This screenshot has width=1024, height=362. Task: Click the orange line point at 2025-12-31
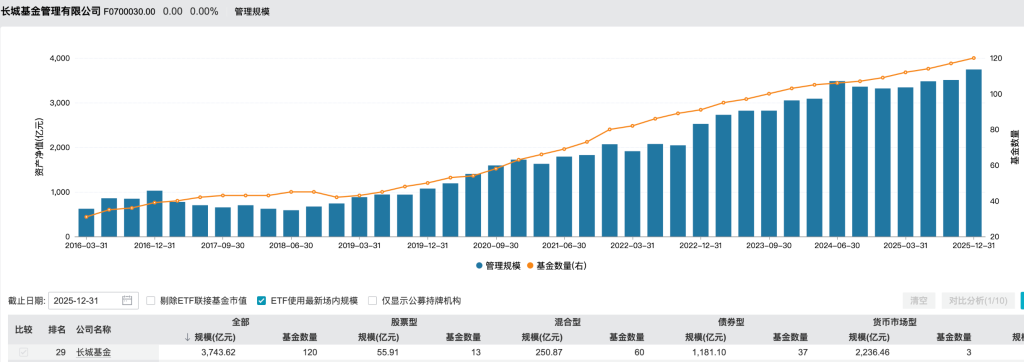(x=974, y=58)
